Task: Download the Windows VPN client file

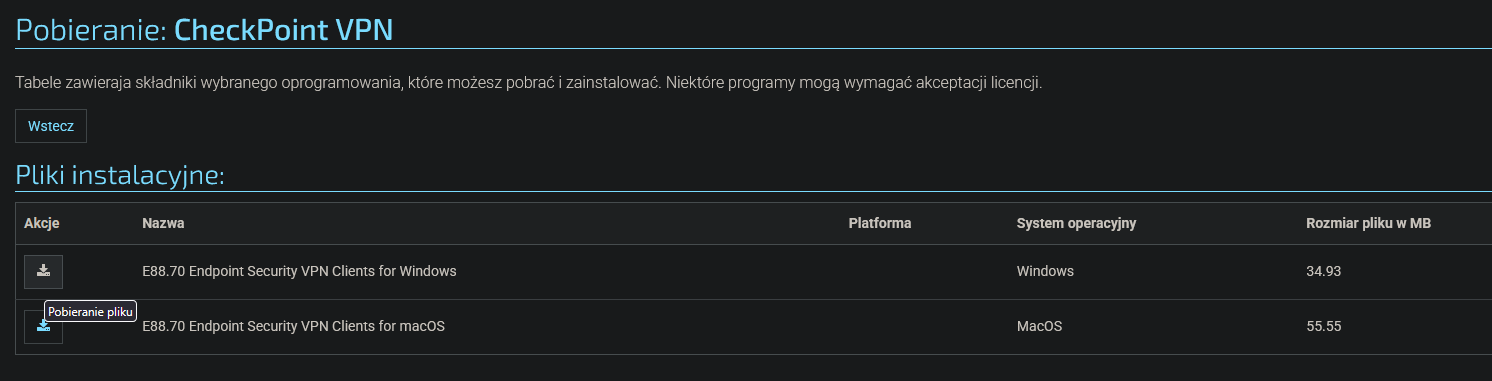Action: pyautogui.click(x=43, y=272)
